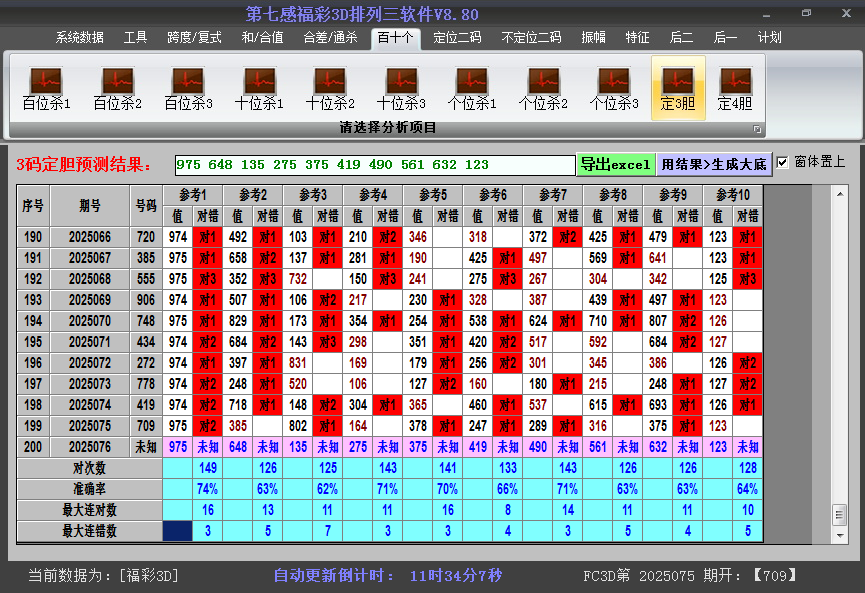Click the FC3D第 2025075 期开 status text
Viewport: 865px width, 593px height.
tap(690, 575)
